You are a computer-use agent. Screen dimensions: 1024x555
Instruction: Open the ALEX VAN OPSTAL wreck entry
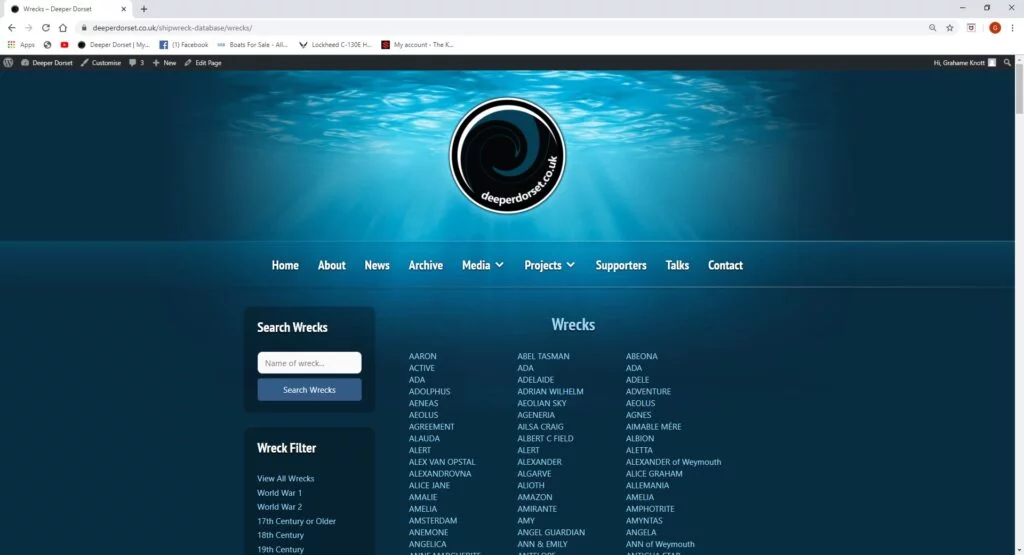point(442,462)
